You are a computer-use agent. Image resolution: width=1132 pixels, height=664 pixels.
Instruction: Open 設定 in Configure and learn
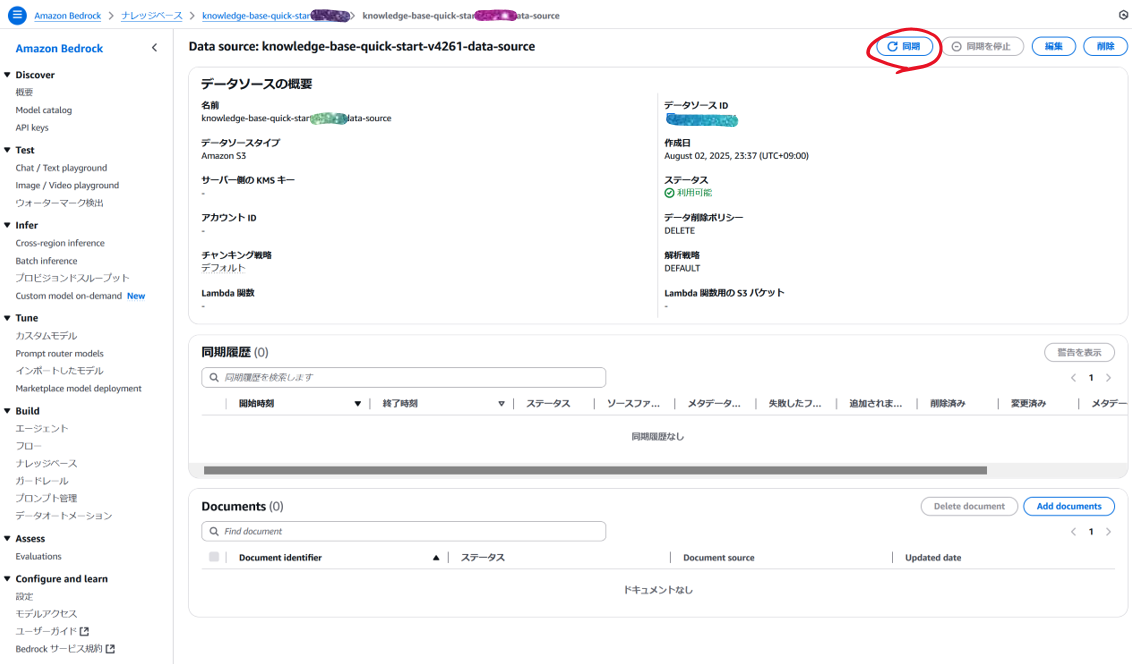pyautogui.click(x=25, y=596)
